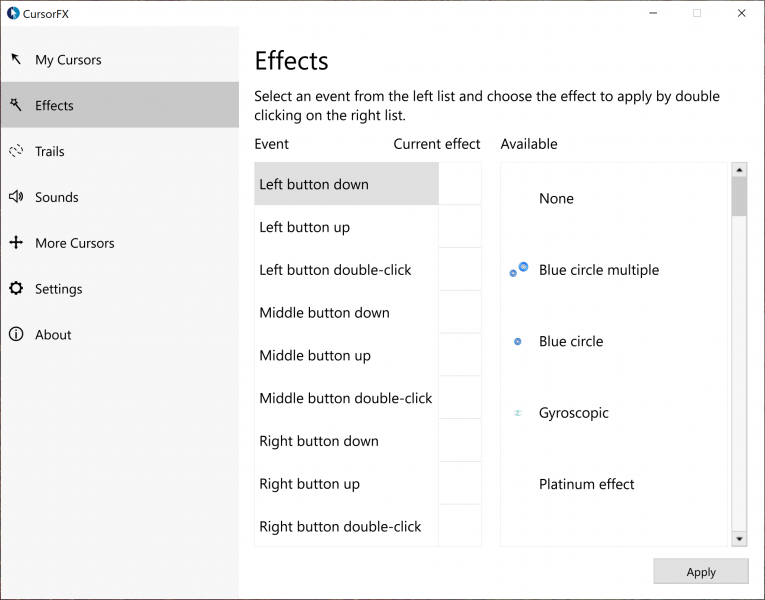Viewport: 765px width, 600px height.
Task: Select the Left button up event
Action: (305, 227)
